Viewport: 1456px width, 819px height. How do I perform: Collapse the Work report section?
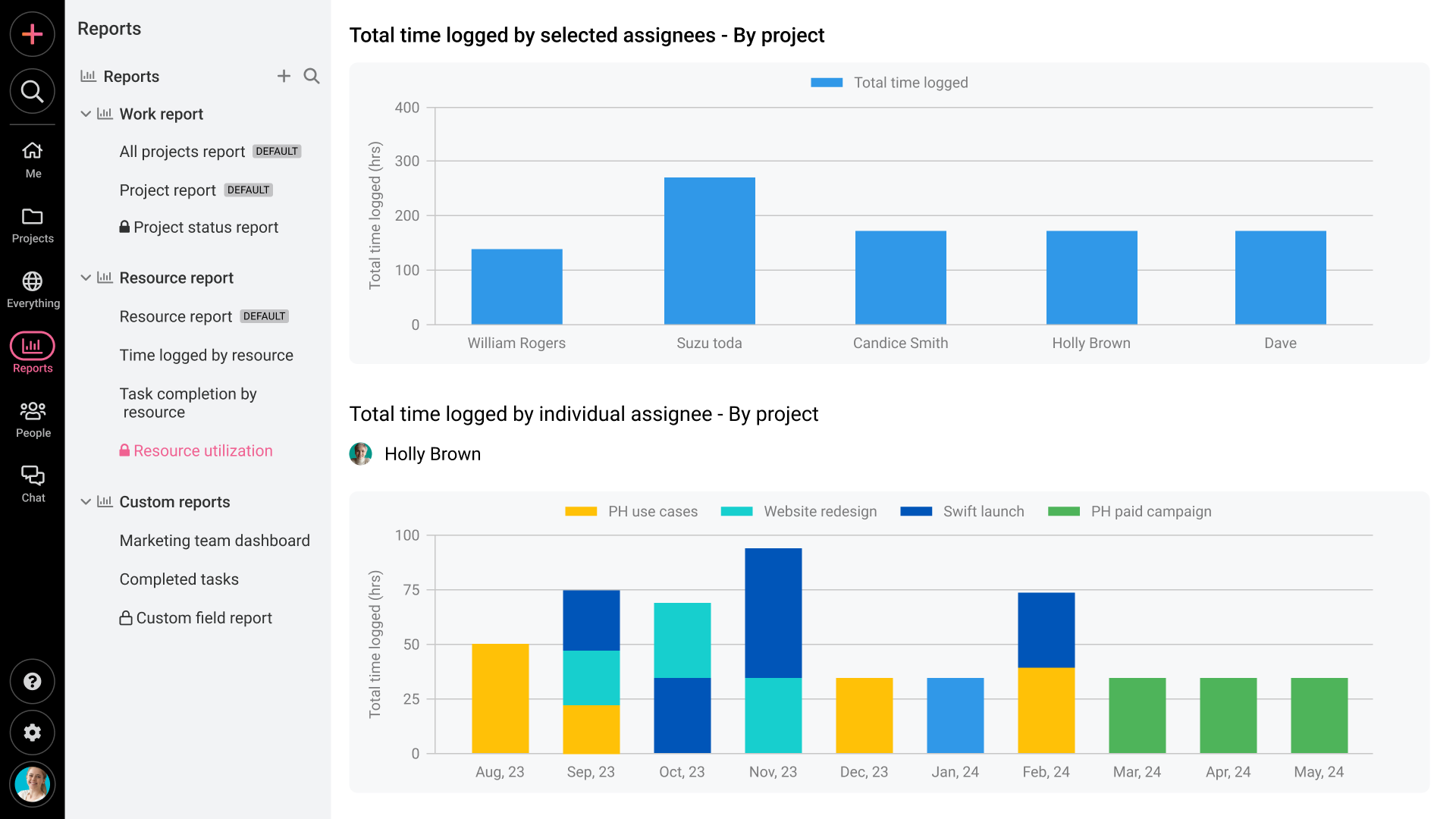pos(86,113)
